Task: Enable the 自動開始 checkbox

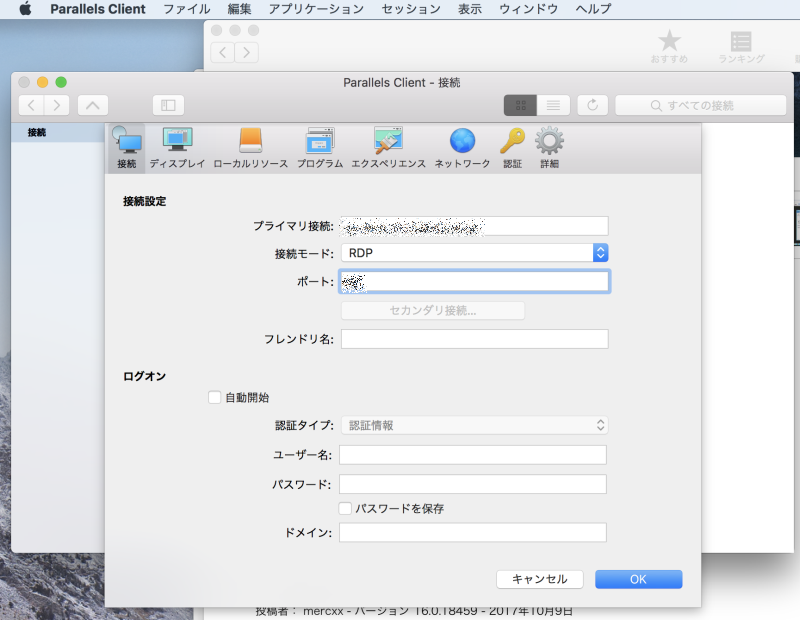Action: click(214, 397)
